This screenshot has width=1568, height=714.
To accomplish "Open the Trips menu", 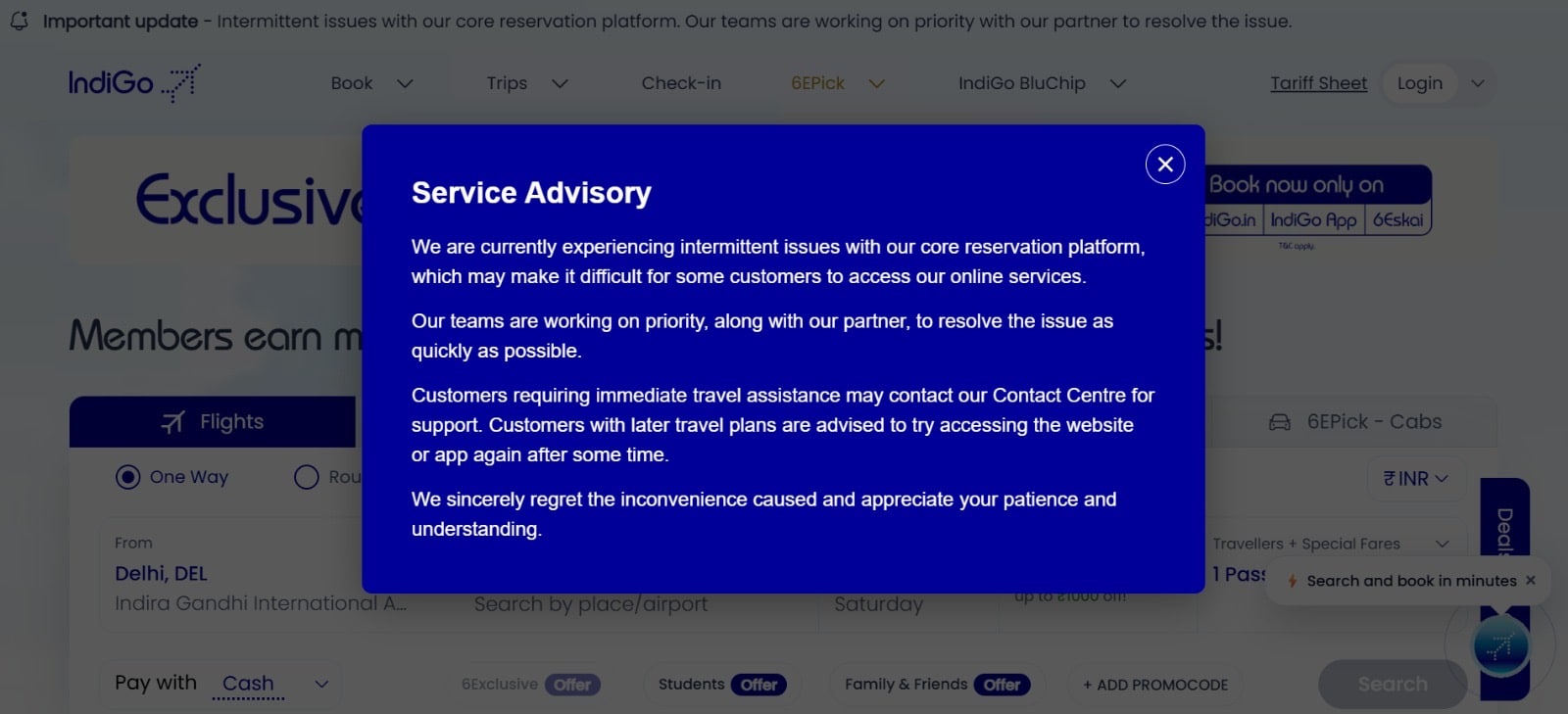I will click(507, 83).
